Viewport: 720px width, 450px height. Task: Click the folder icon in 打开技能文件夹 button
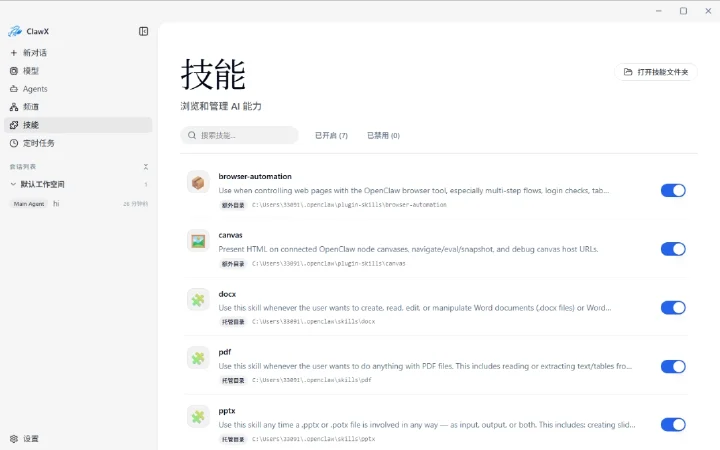[628, 72]
